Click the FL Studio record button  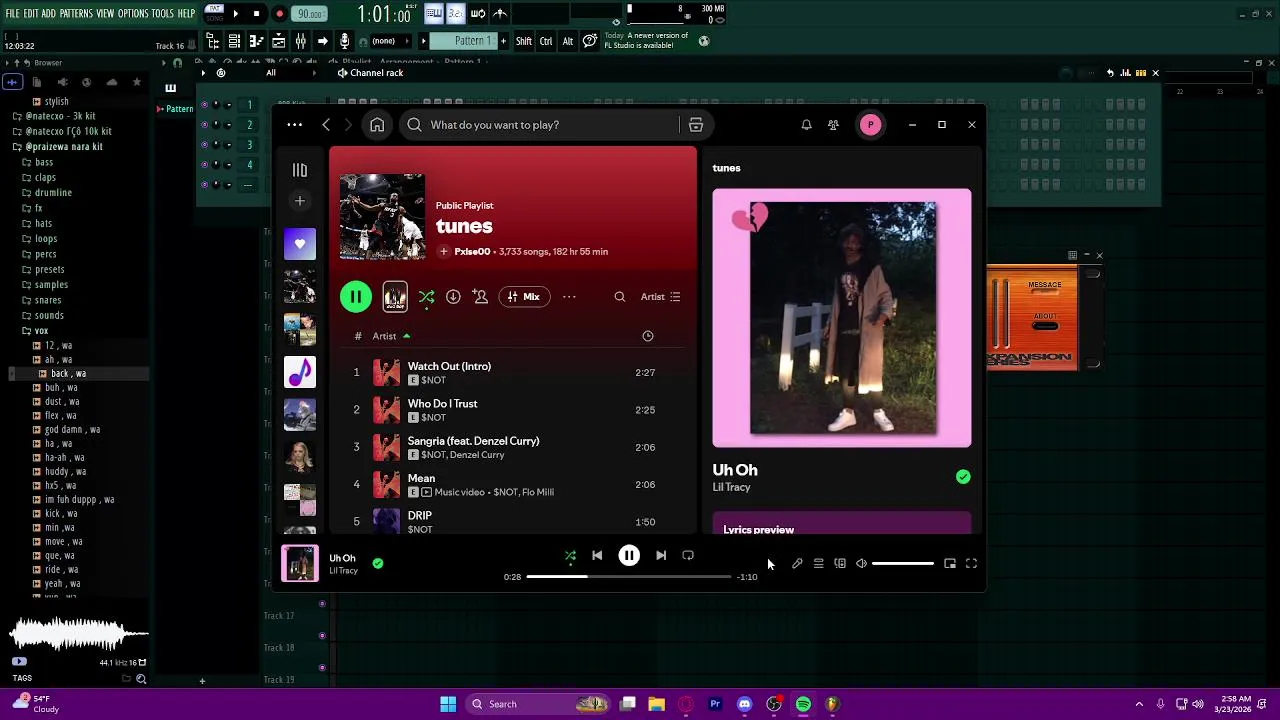click(279, 14)
